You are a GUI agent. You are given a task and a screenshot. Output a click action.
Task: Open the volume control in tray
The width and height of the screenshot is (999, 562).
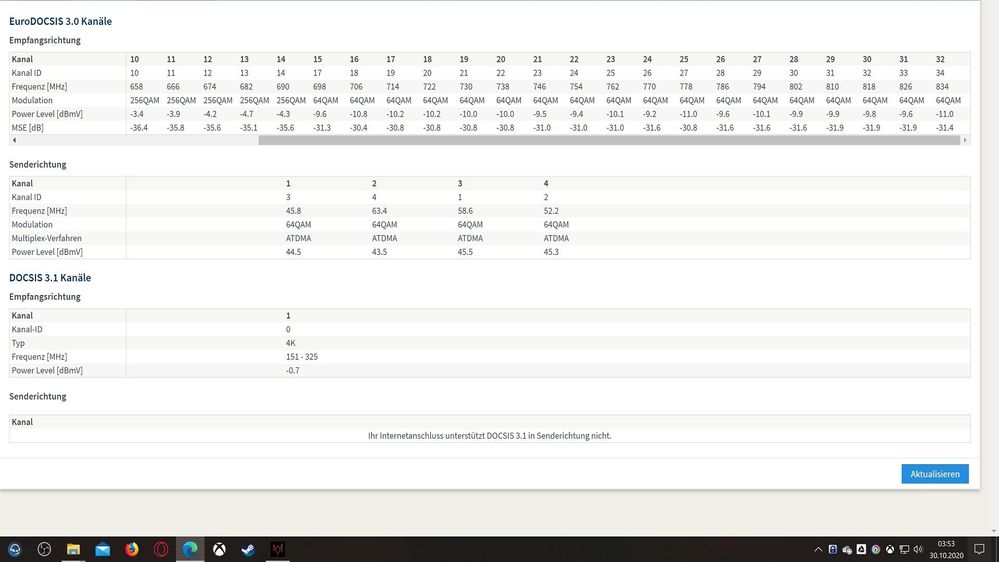click(918, 549)
